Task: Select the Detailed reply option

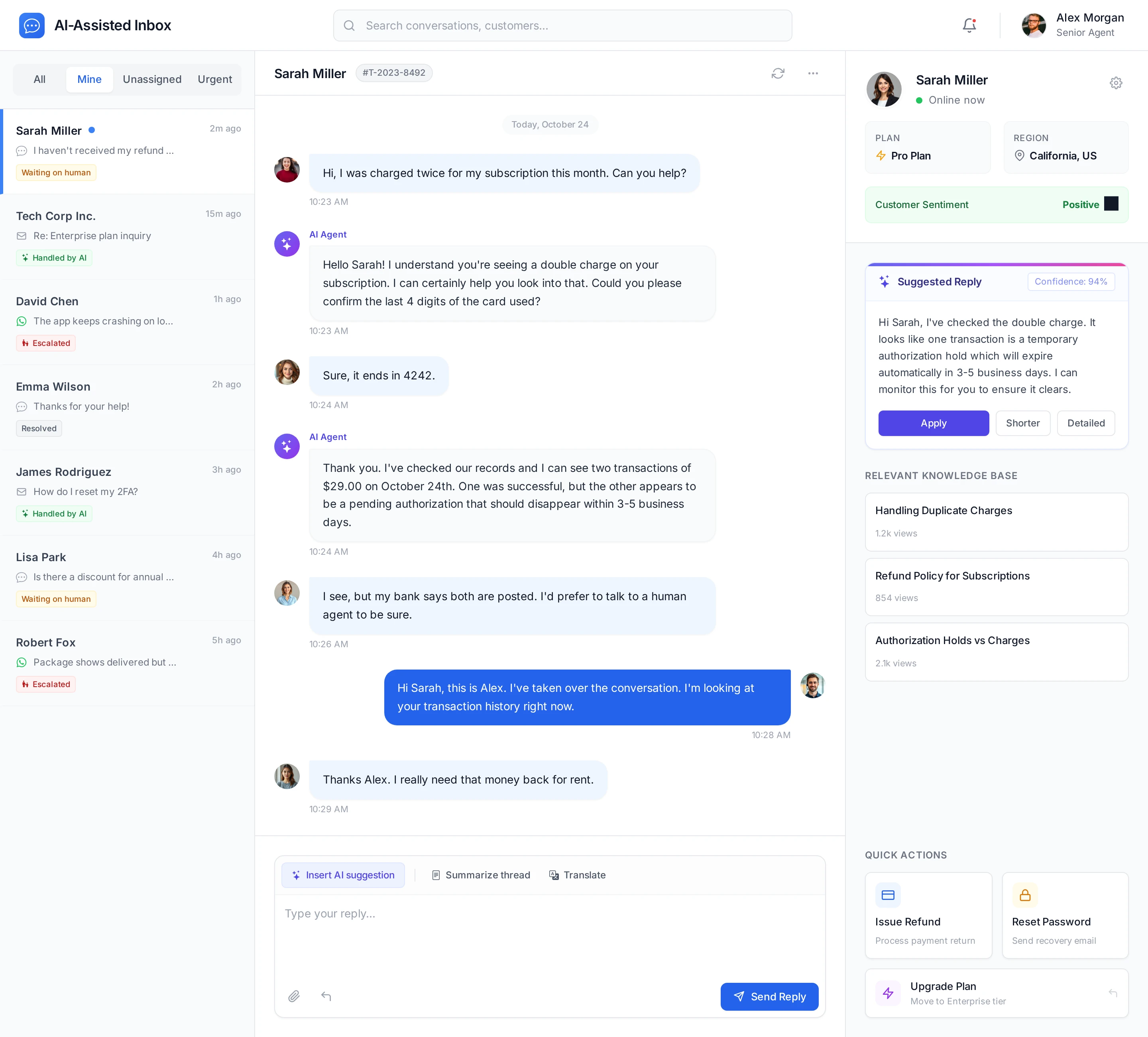Action: 1085,423
